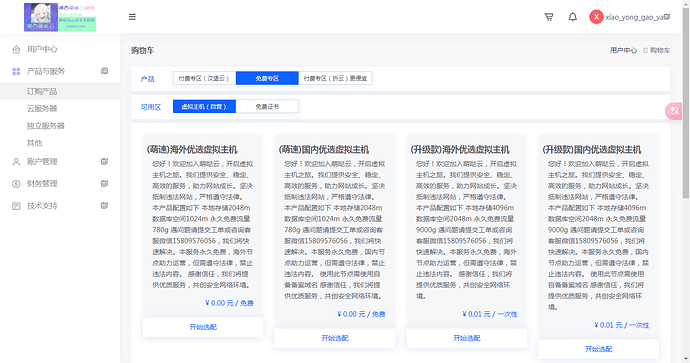Click the 账户管理 person icon

point(16,161)
